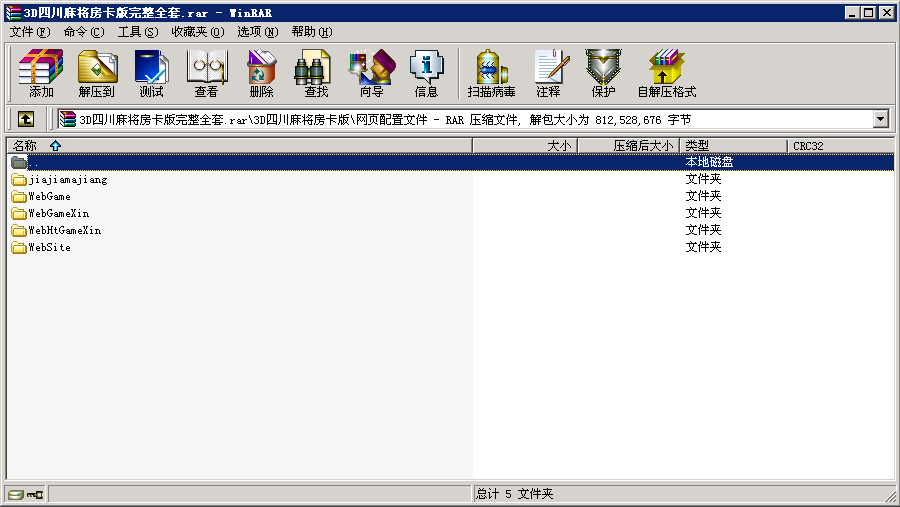Open the View (查看) toolbar icon
Image resolution: width=900 pixels, height=507 pixels.
[x=207, y=74]
